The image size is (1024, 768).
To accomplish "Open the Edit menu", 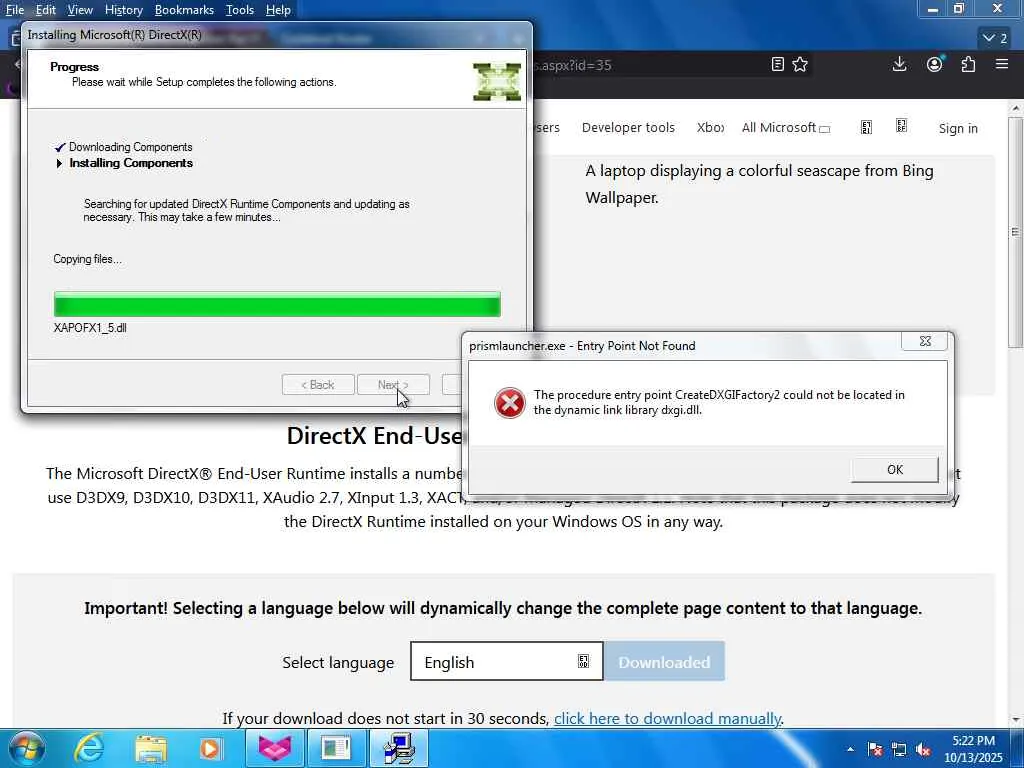I will point(45,10).
